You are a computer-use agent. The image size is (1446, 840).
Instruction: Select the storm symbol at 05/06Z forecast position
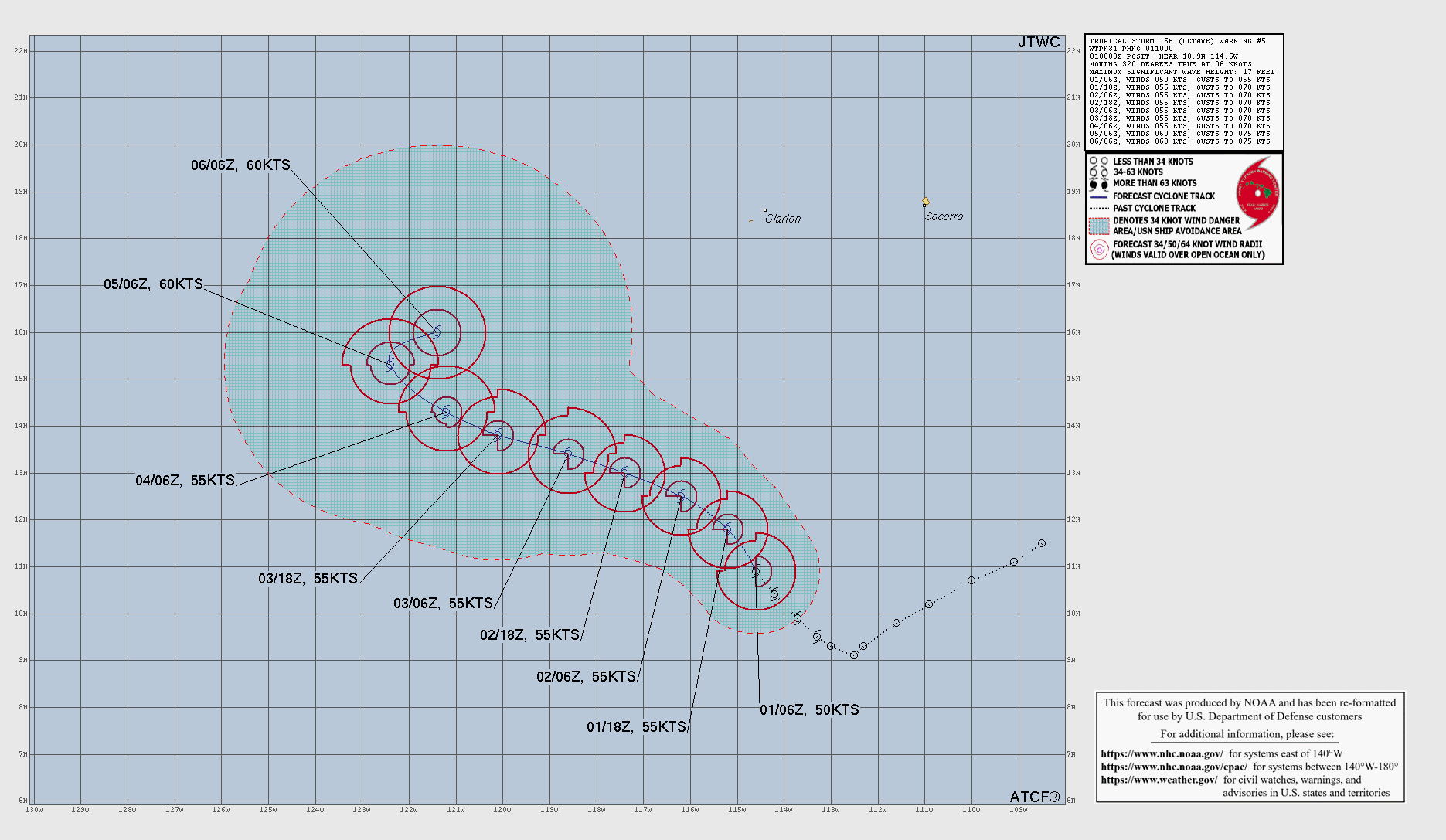tap(390, 363)
